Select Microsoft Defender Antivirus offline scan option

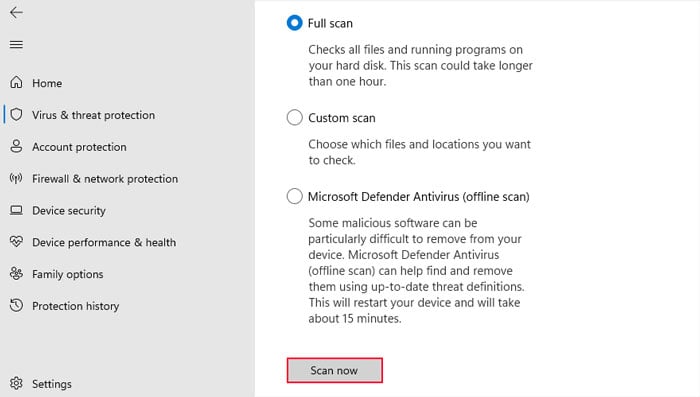[295, 196]
